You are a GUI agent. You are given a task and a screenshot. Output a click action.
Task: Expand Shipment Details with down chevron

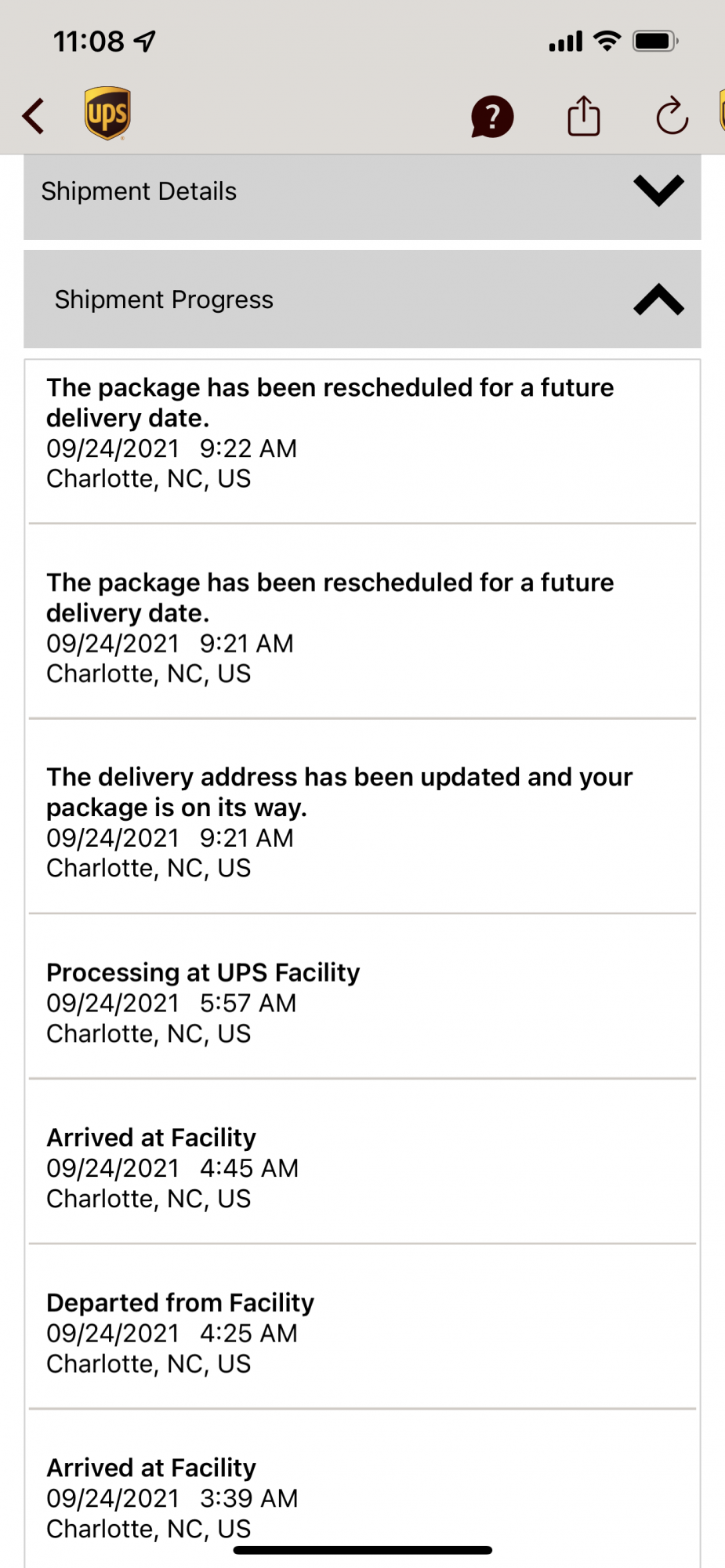click(x=658, y=191)
